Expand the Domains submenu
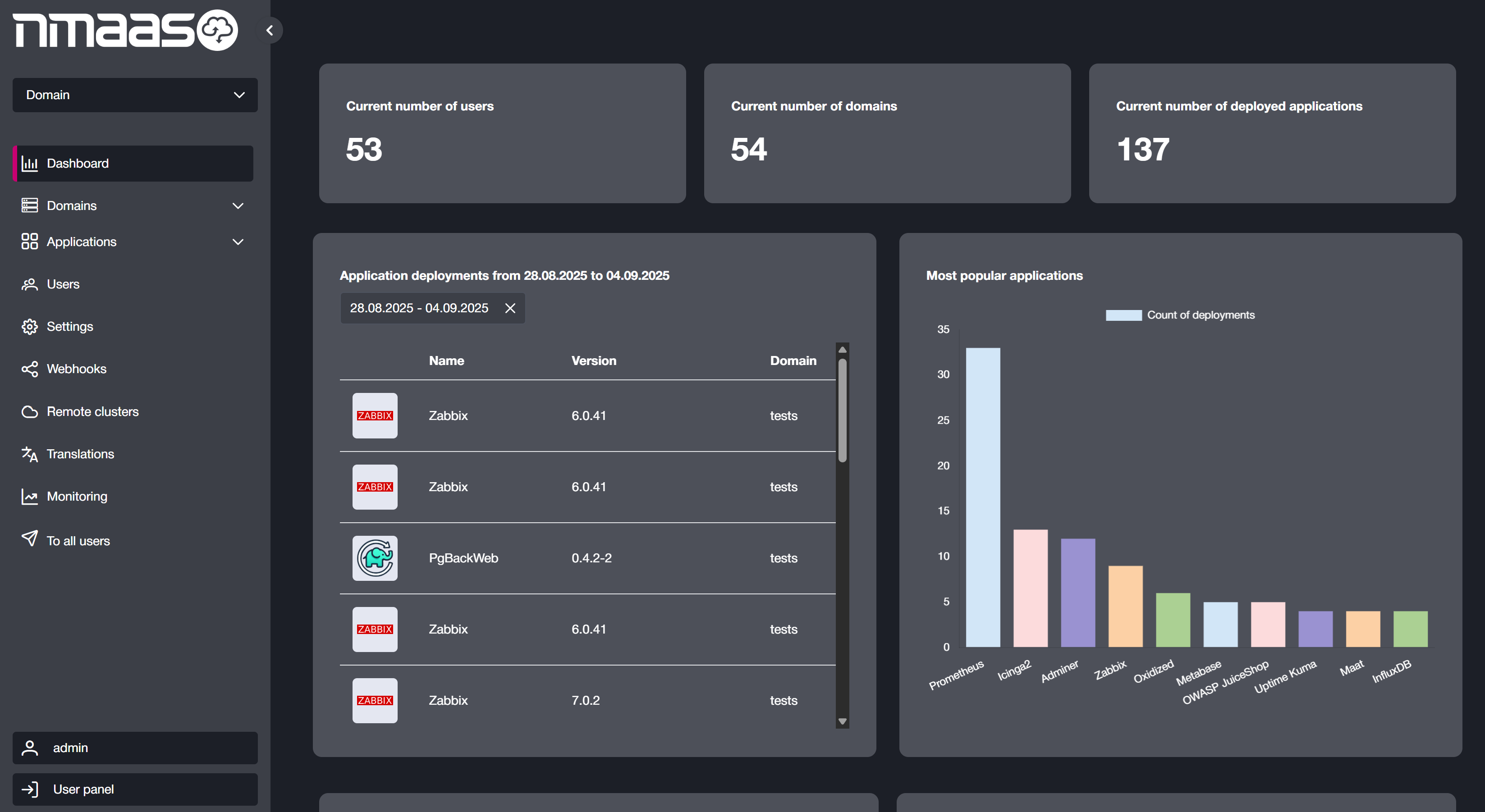The image size is (1485, 812). pos(238,206)
